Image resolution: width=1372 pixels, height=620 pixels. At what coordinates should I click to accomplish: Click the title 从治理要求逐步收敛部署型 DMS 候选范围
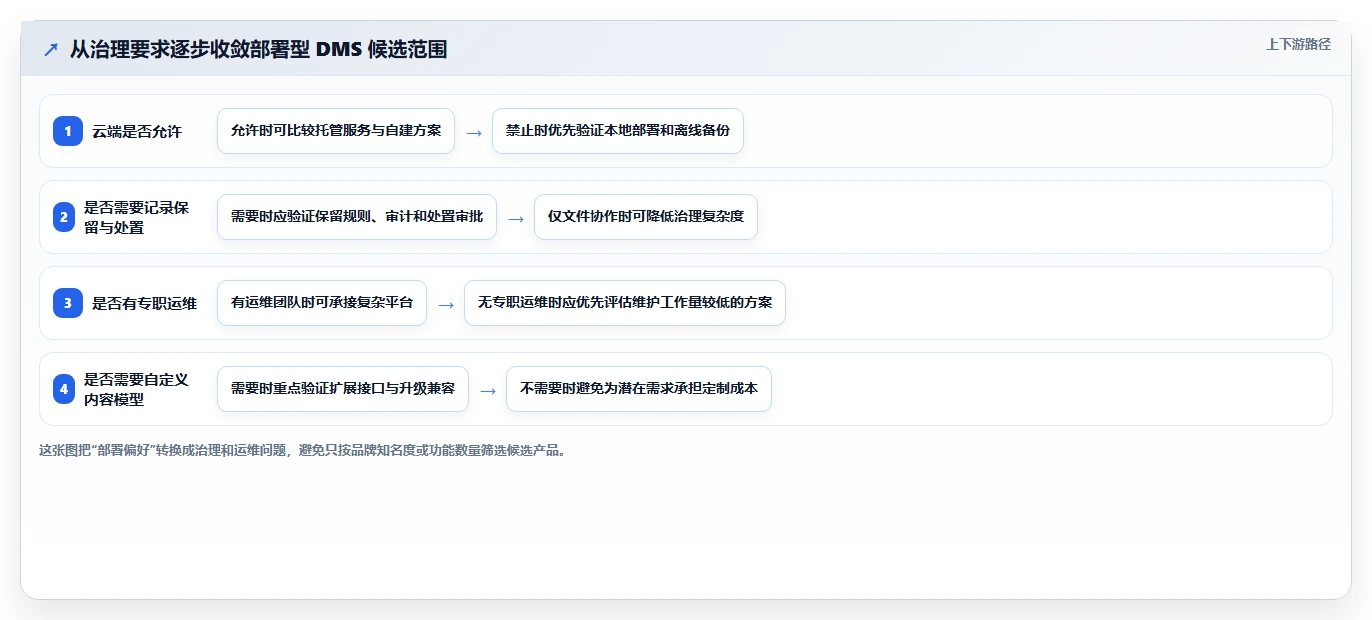click(258, 49)
